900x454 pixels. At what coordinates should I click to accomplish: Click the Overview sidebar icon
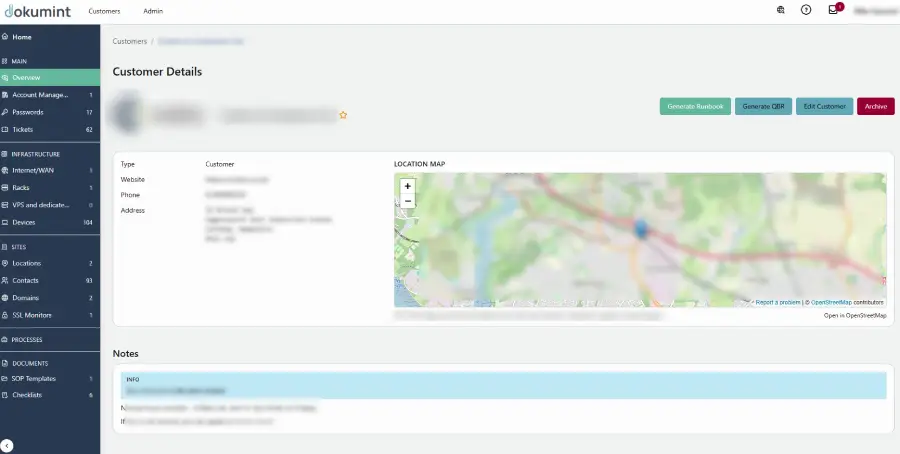pos(5,77)
